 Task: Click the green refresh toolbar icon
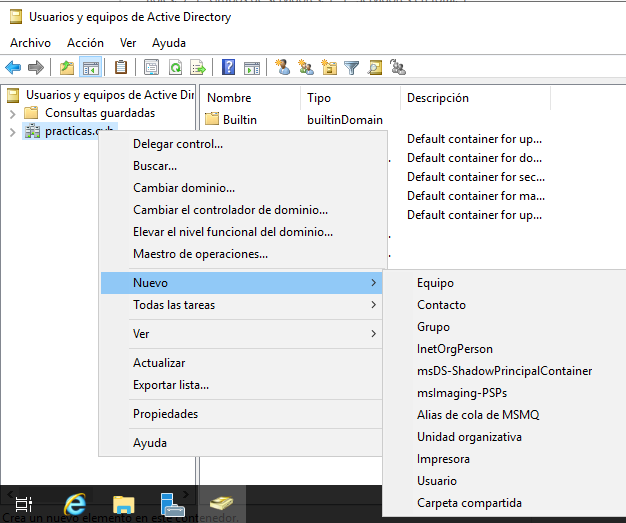click(175, 67)
